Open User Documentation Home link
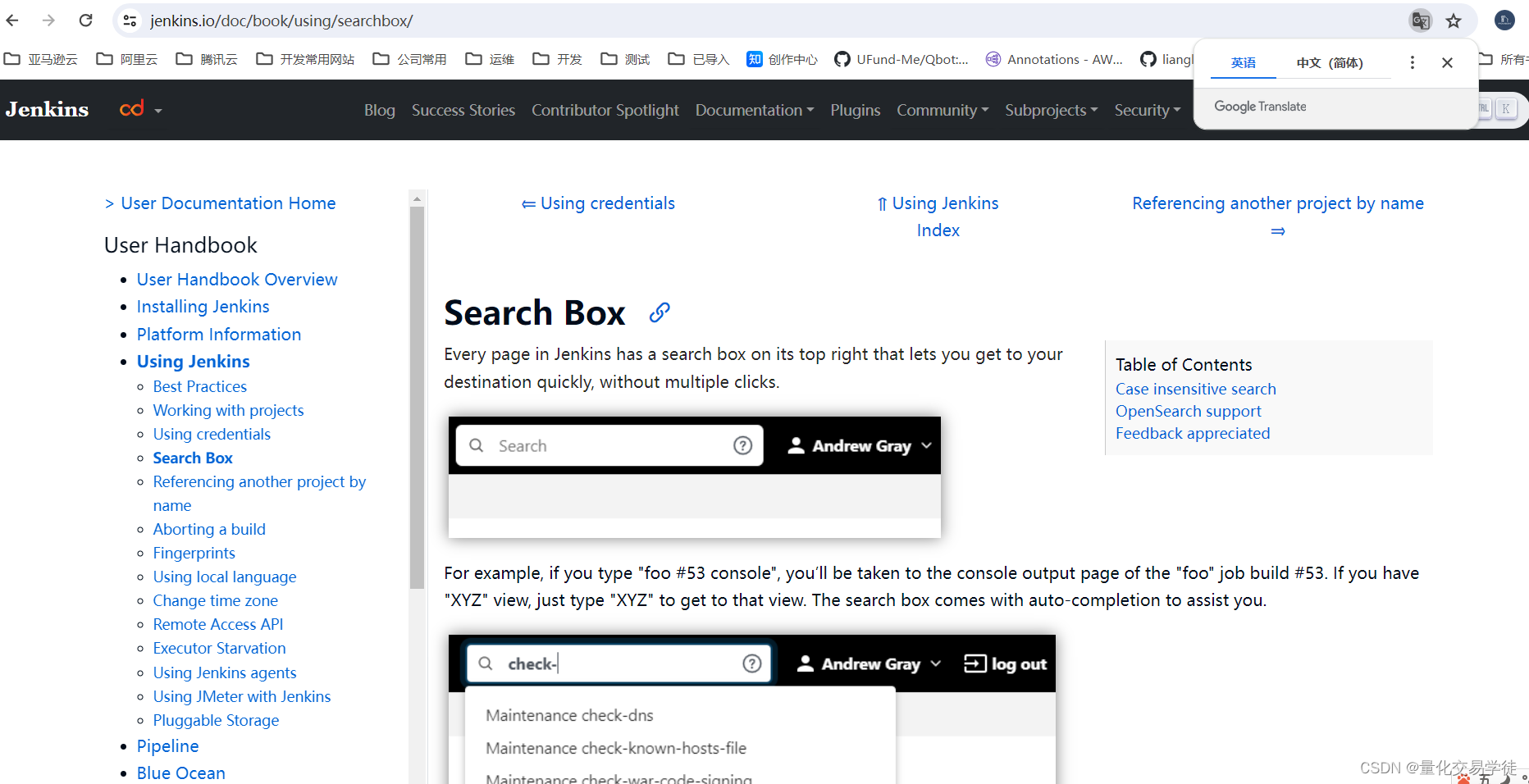1529x784 pixels. [x=228, y=203]
